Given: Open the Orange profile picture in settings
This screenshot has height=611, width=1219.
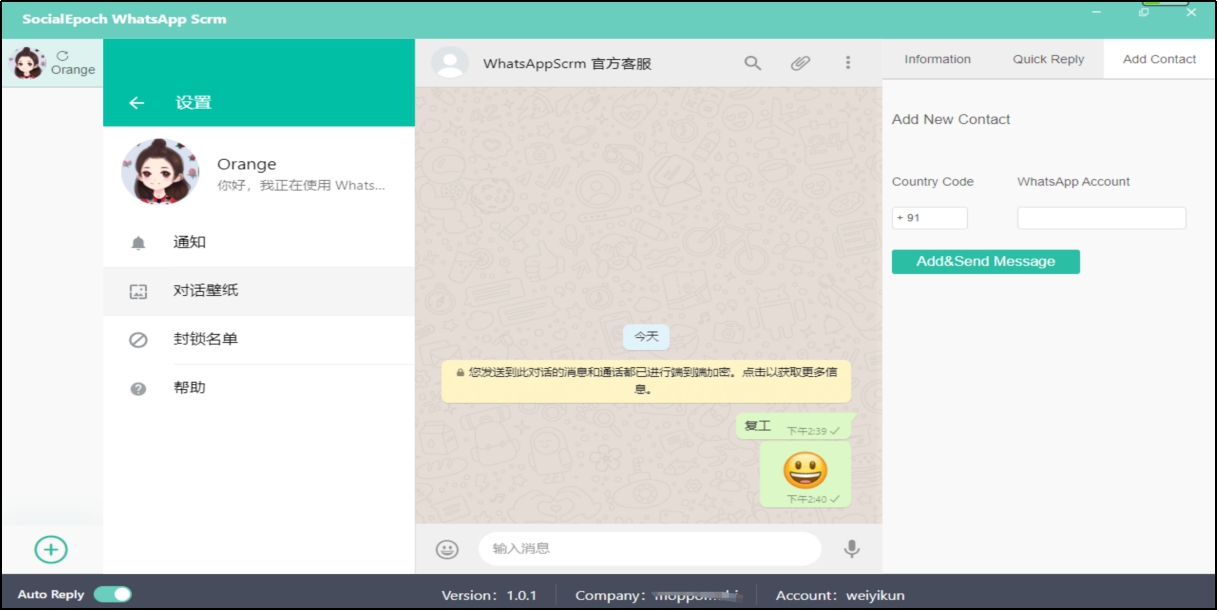Looking at the screenshot, I should click(160, 172).
